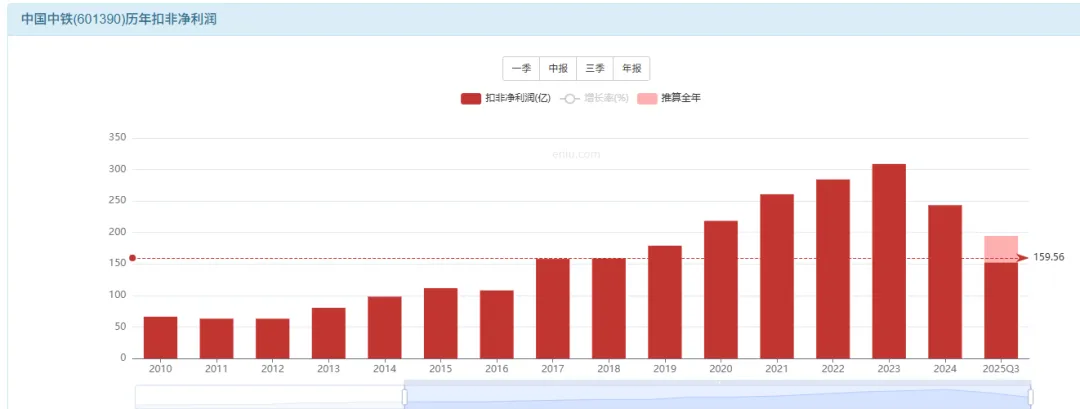Image resolution: width=1080 pixels, height=409 pixels.
Task: Click the 2023 bar
Action: tap(889, 261)
